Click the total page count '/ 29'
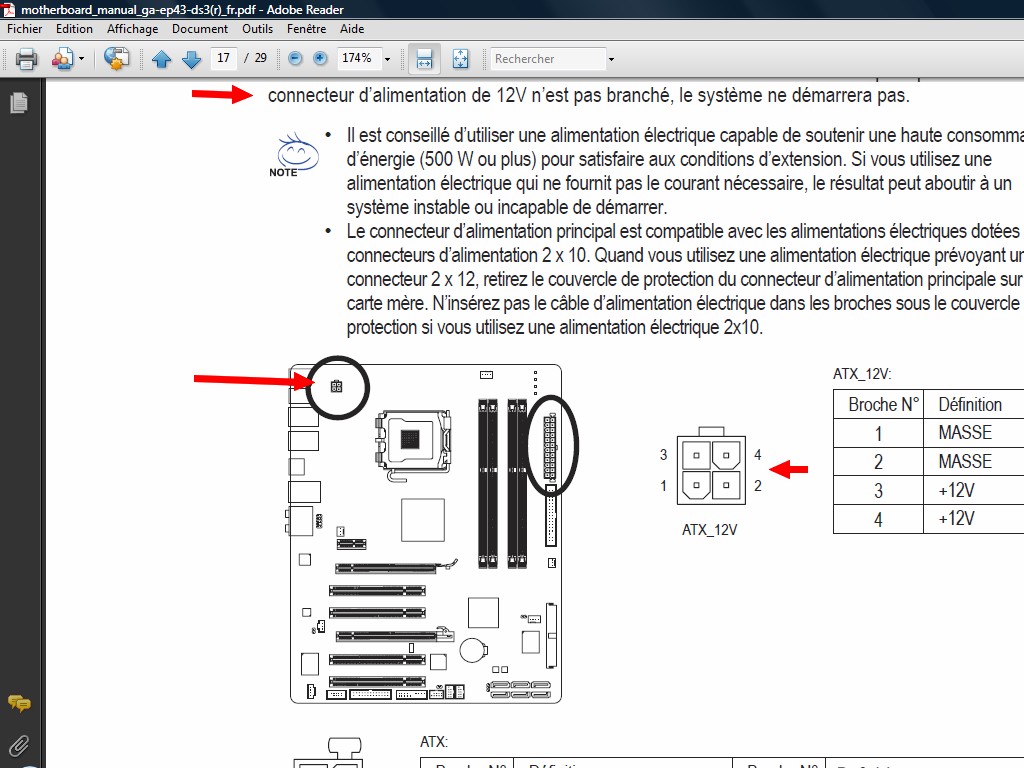The height and width of the screenshot is (768, 1024). 255,58
